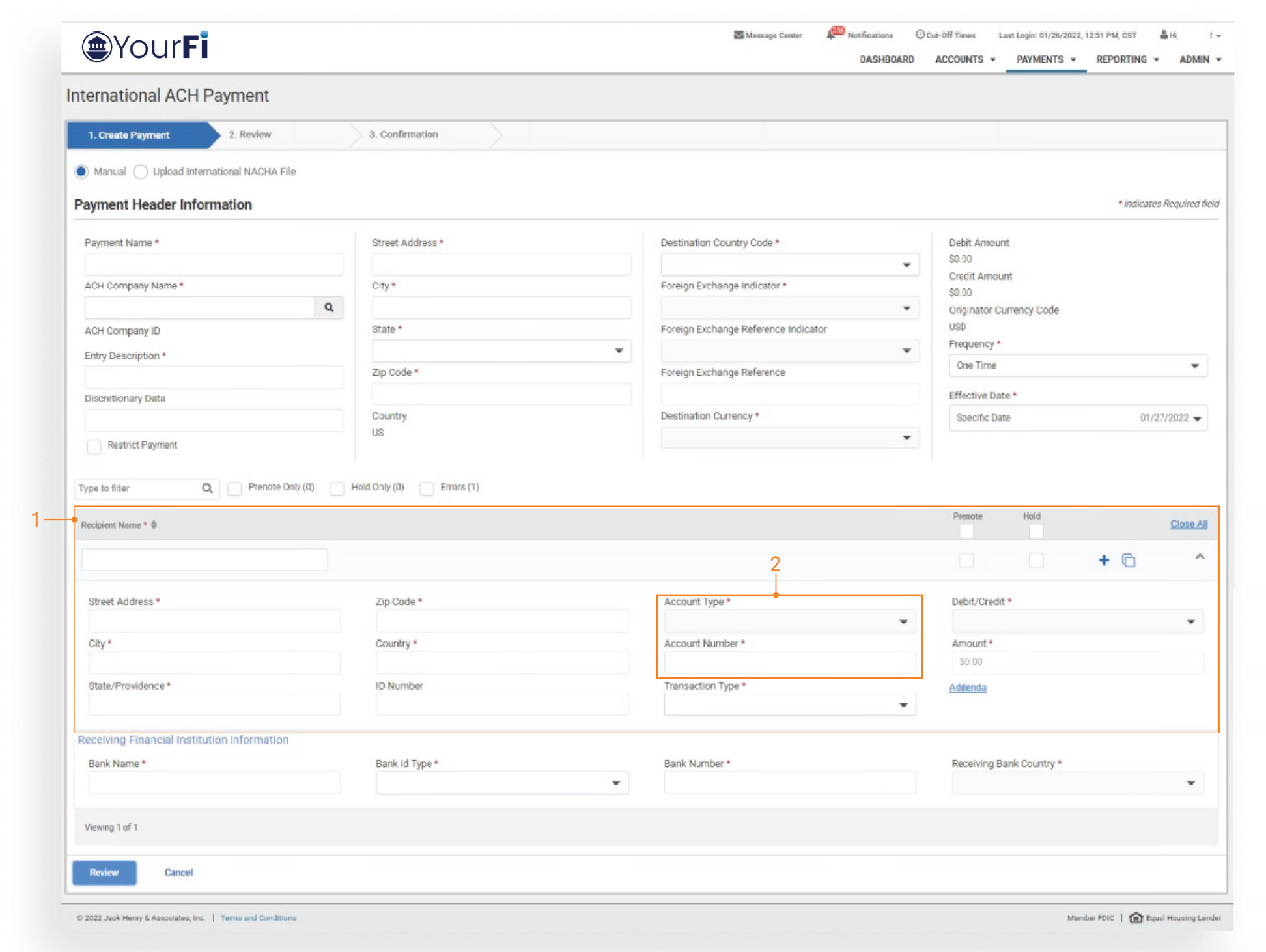Collapse the recipient row with the chevron
The image size is (1266, 952).
click(1200, 557)
